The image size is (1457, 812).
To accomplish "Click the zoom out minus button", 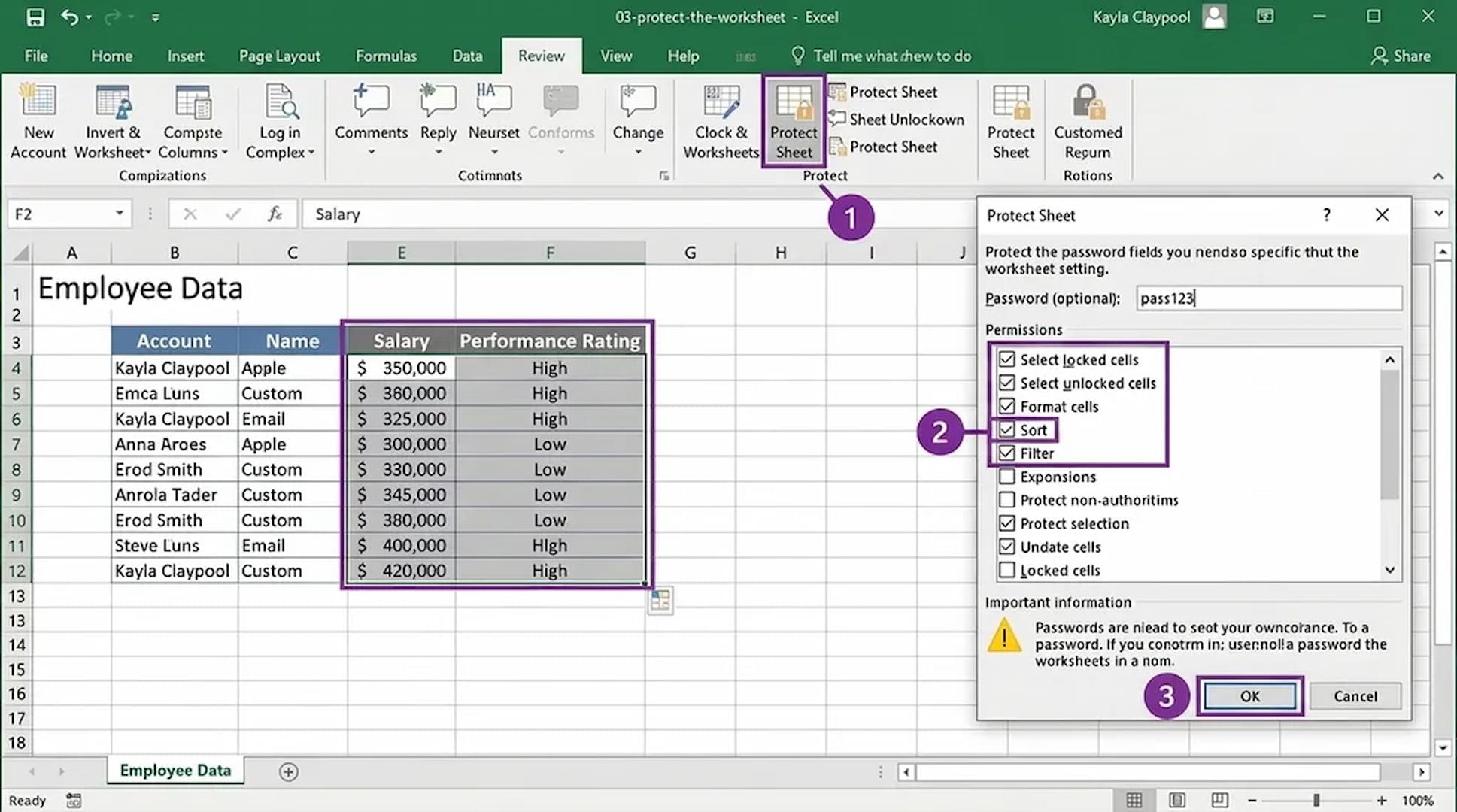I will [x=1252, y=801].
